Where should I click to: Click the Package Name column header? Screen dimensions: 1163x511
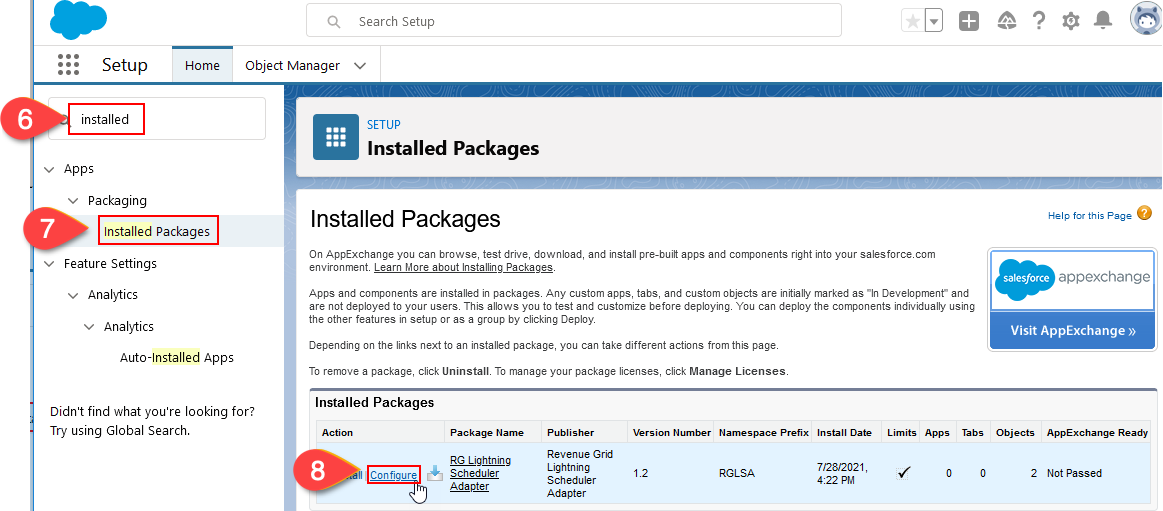tap(487, 432)
